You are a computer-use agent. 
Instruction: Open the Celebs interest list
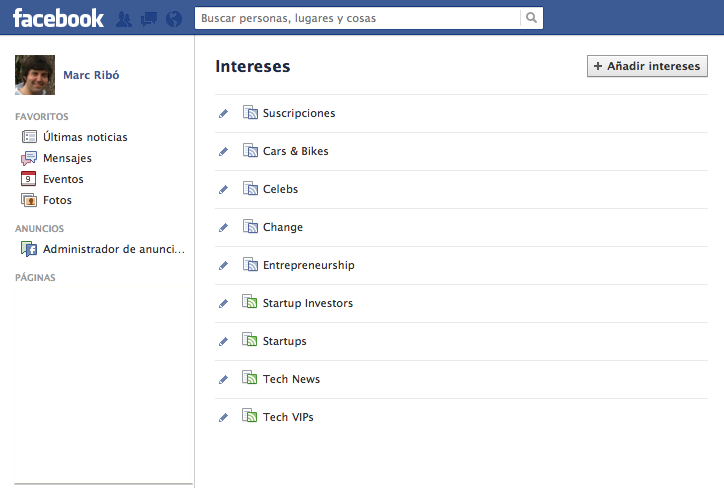click(280, 189)
